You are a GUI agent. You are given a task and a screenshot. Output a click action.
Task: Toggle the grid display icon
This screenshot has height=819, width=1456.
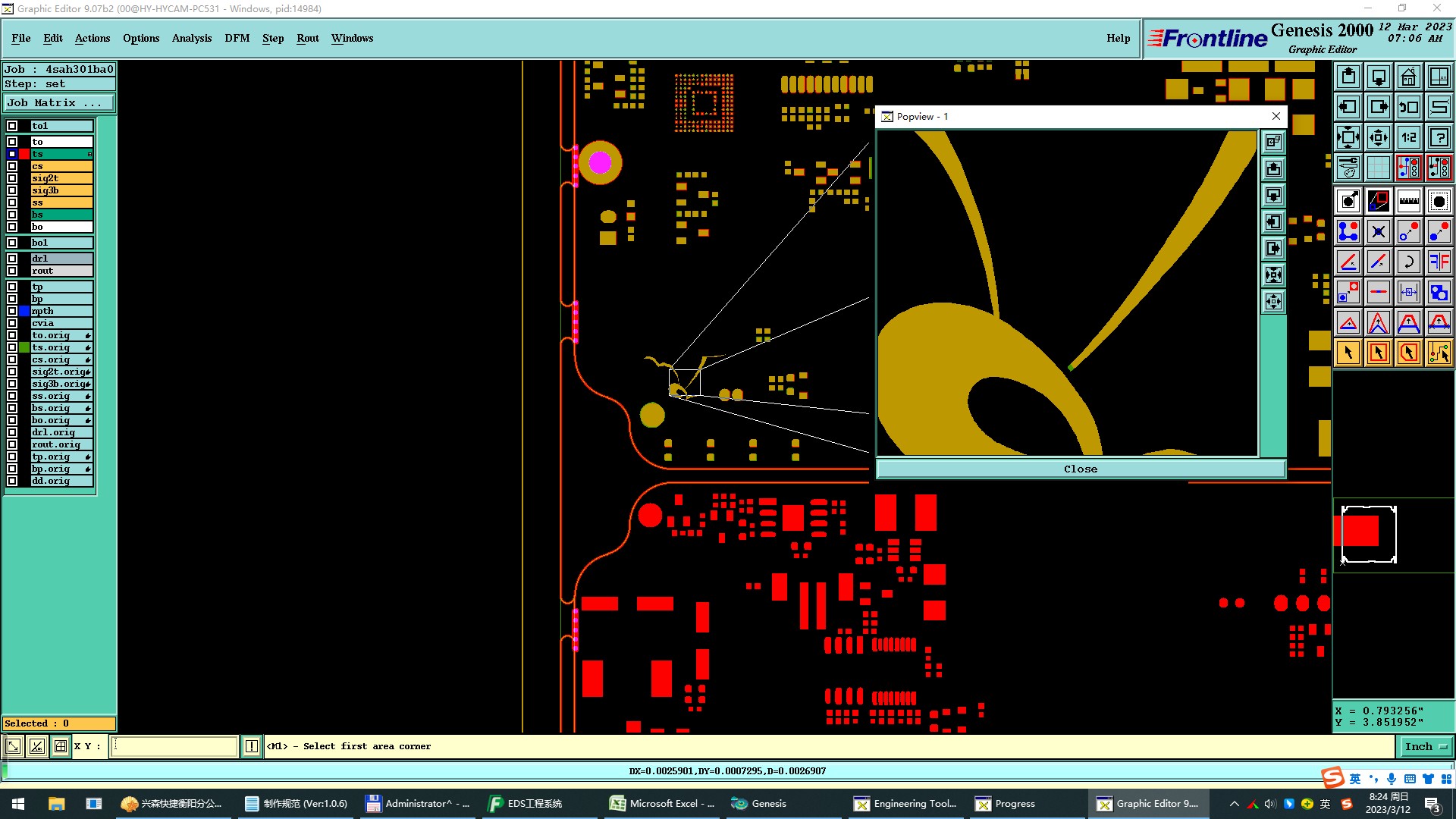tap(1378, 168)
